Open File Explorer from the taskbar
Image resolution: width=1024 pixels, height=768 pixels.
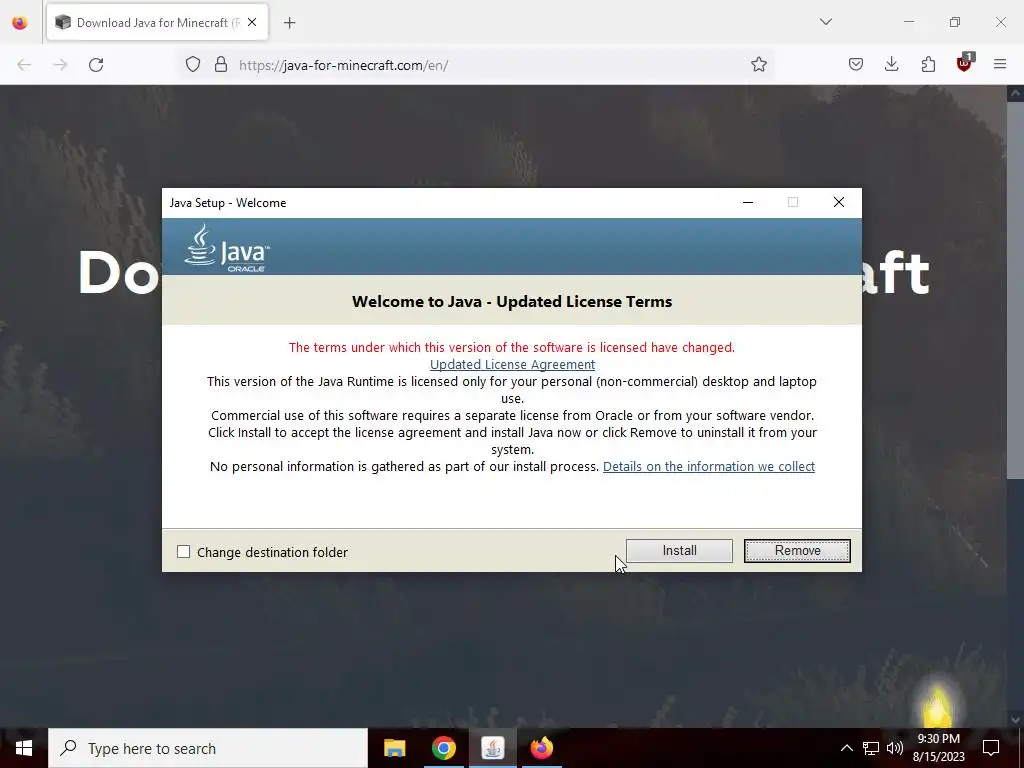coord(394,748)
